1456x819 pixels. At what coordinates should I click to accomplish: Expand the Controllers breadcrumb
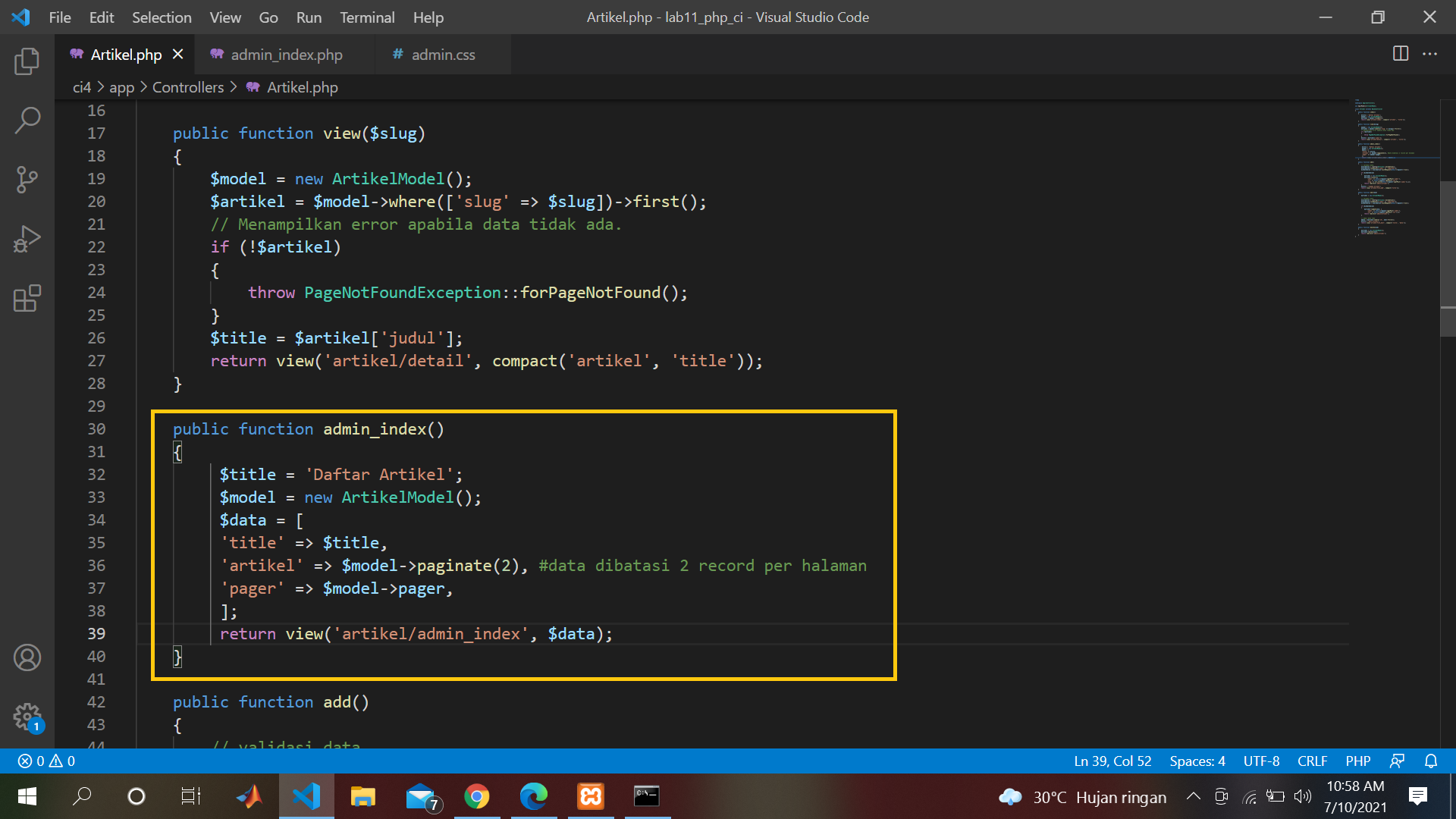tap(187, 87)
